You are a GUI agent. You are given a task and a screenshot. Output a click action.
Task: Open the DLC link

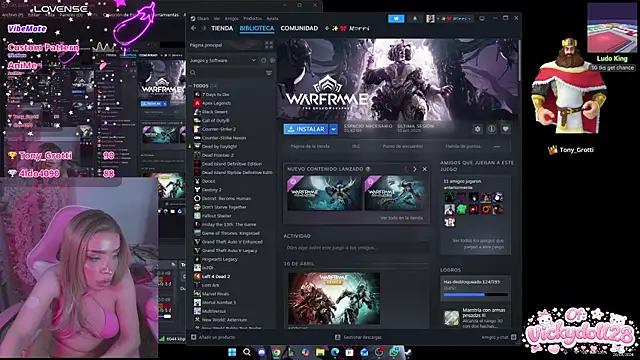point(356,146)
